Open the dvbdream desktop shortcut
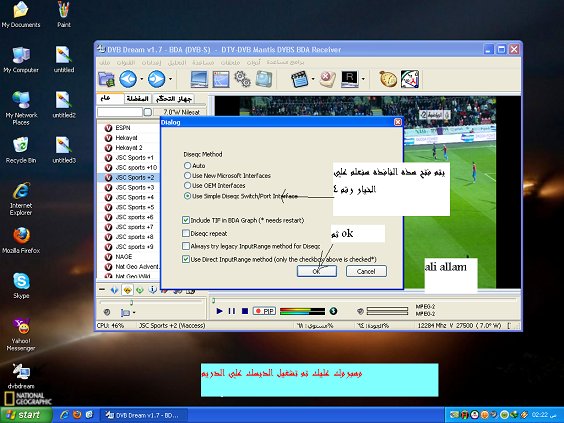This screenshot has width=564, height=423. [x=21, y=376]
